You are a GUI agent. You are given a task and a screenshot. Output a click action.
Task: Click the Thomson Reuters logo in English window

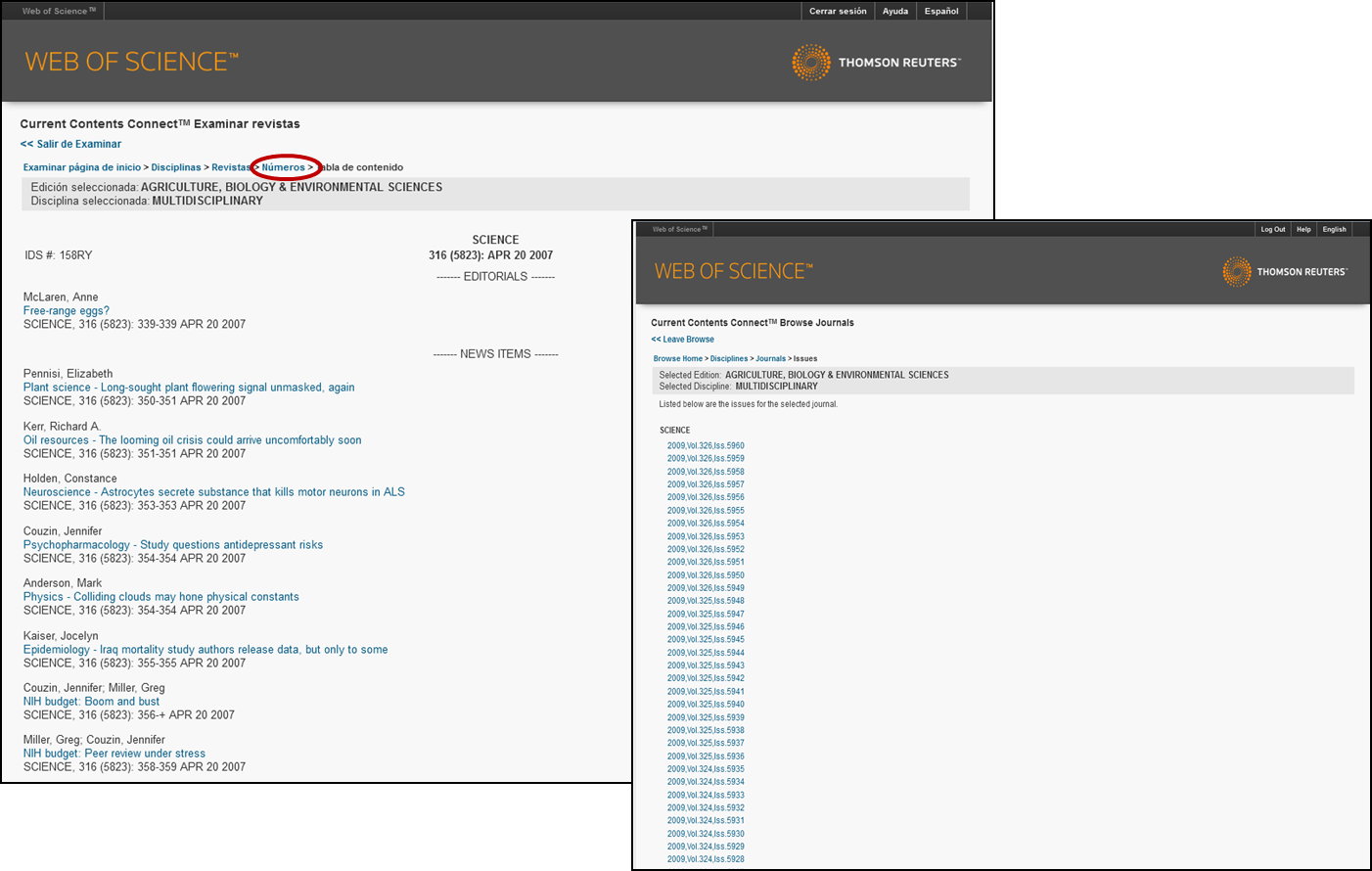tap(1285, 271)
